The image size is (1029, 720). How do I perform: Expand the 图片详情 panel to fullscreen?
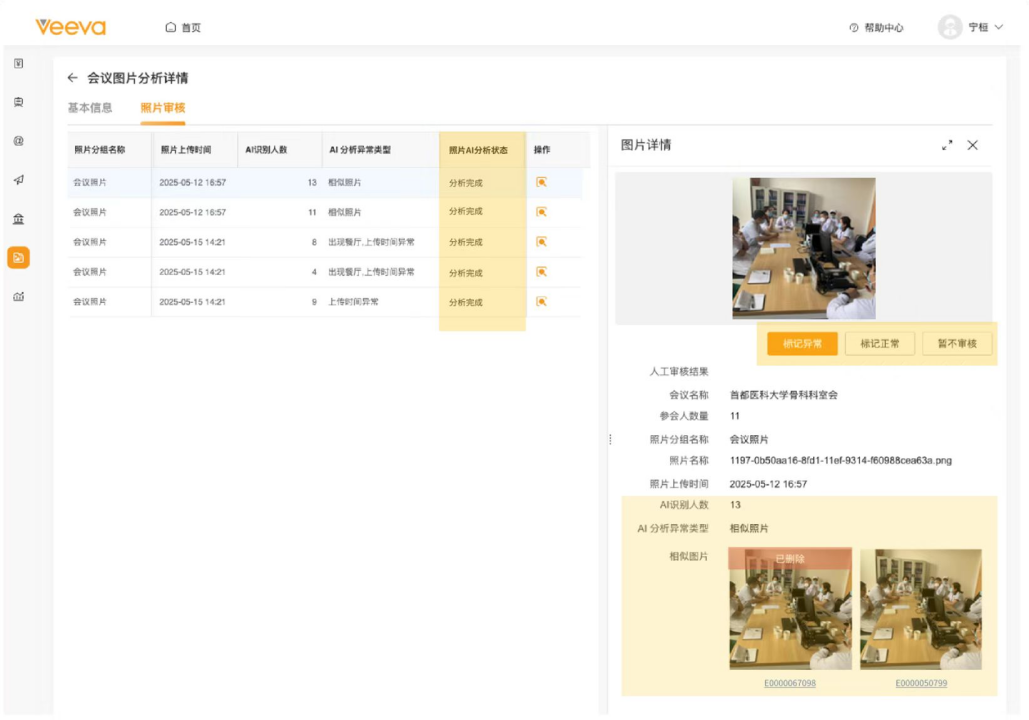pyautogui.click(x=947, y=145)
